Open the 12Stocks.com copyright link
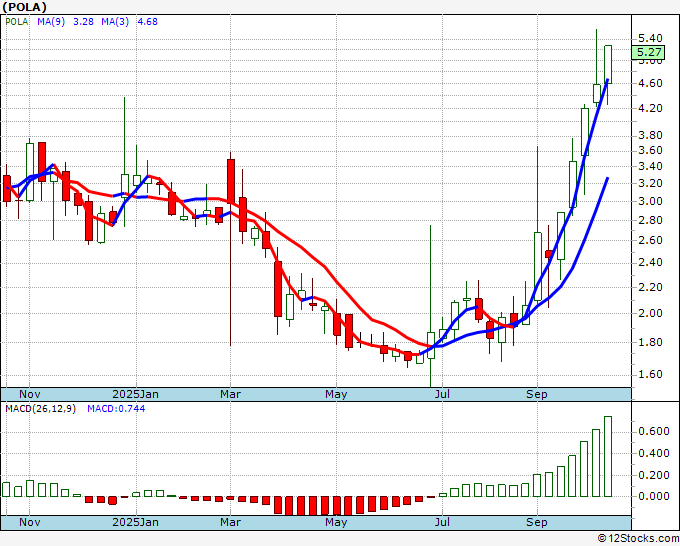The image size is (680, 546). click(x=636, y=538)
